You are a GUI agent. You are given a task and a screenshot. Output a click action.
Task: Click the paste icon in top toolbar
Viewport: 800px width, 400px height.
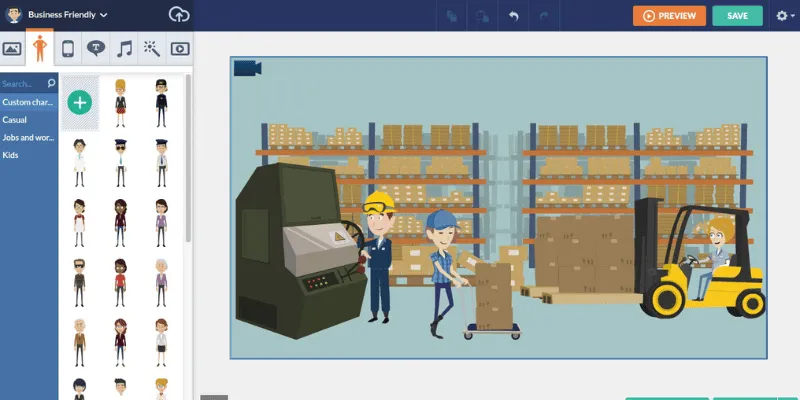point(483,16)
